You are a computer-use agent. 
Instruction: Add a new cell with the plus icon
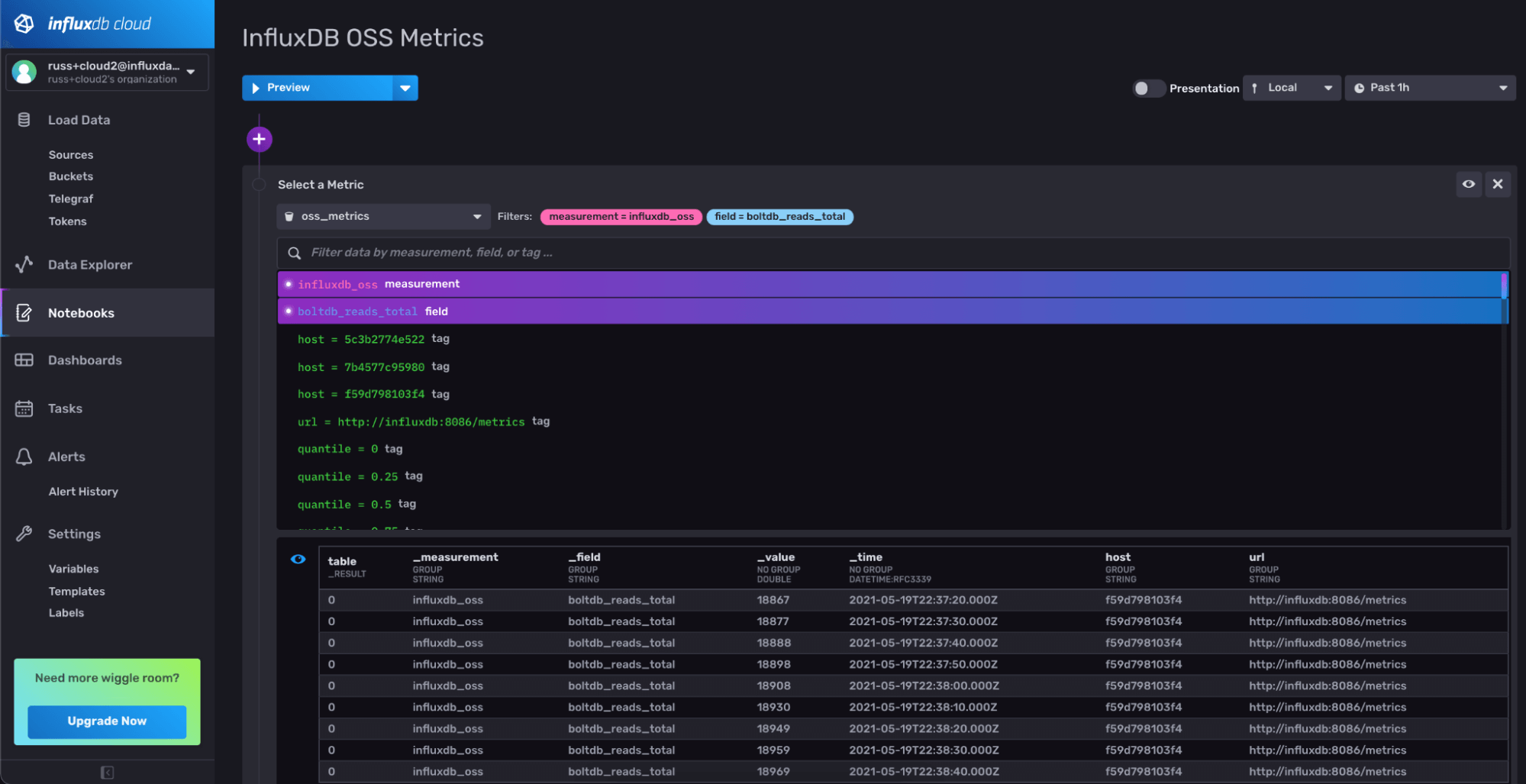coord(259,139)
